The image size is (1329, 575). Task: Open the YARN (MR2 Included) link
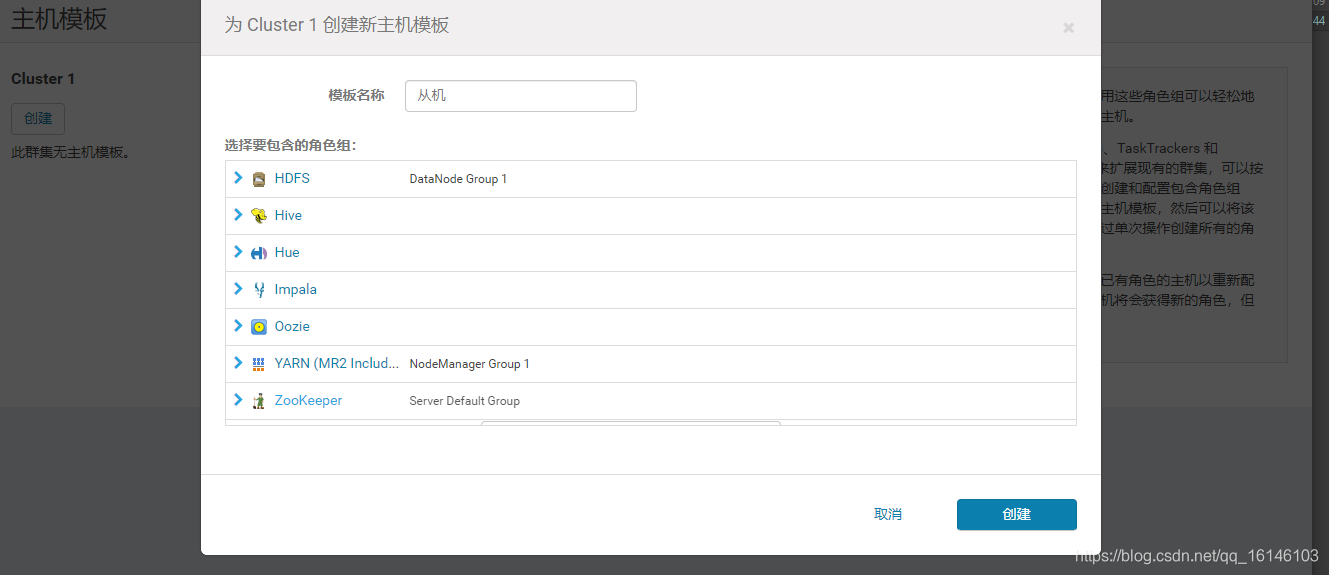(337, 363)
